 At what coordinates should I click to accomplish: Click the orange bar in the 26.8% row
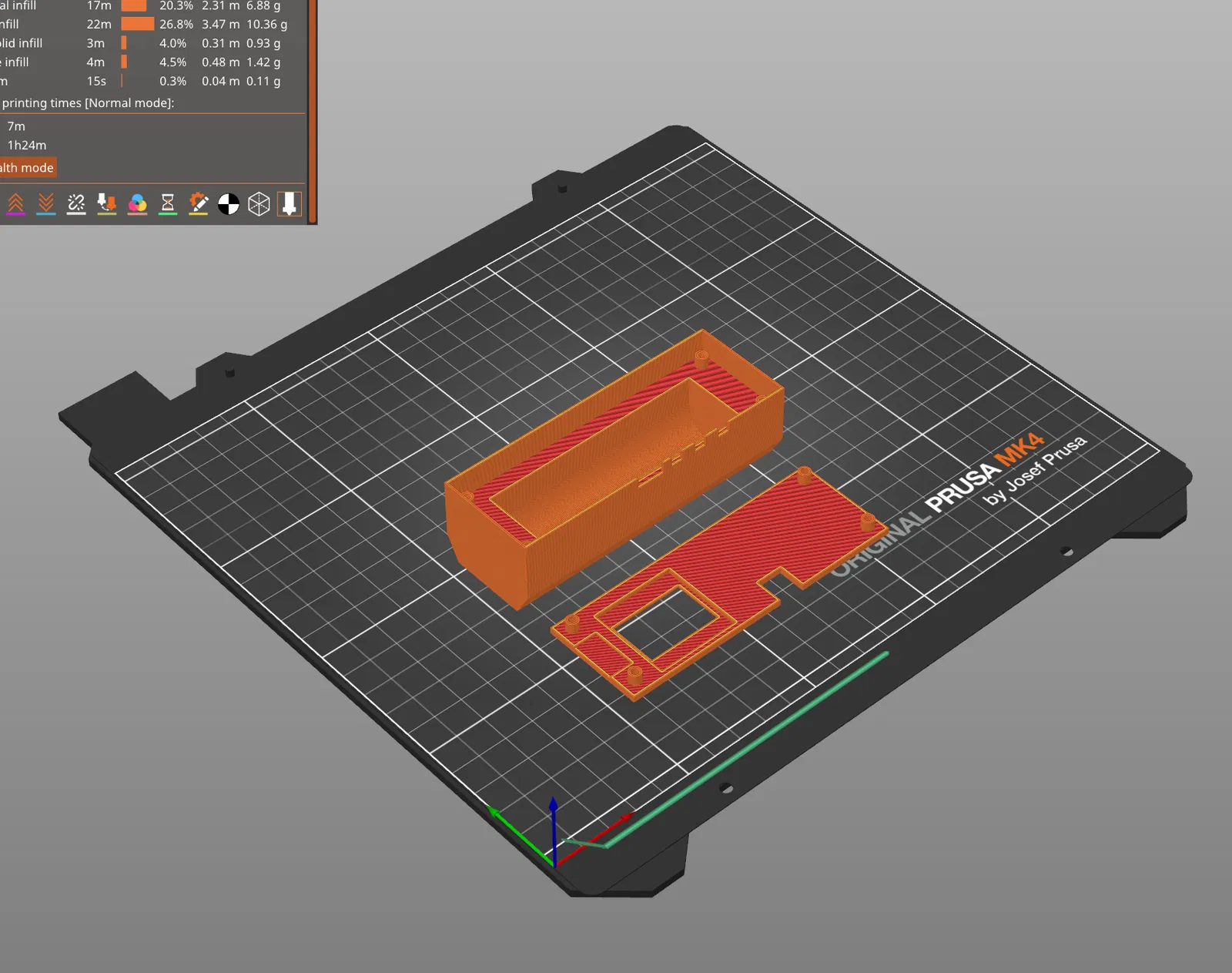[138, 25]
